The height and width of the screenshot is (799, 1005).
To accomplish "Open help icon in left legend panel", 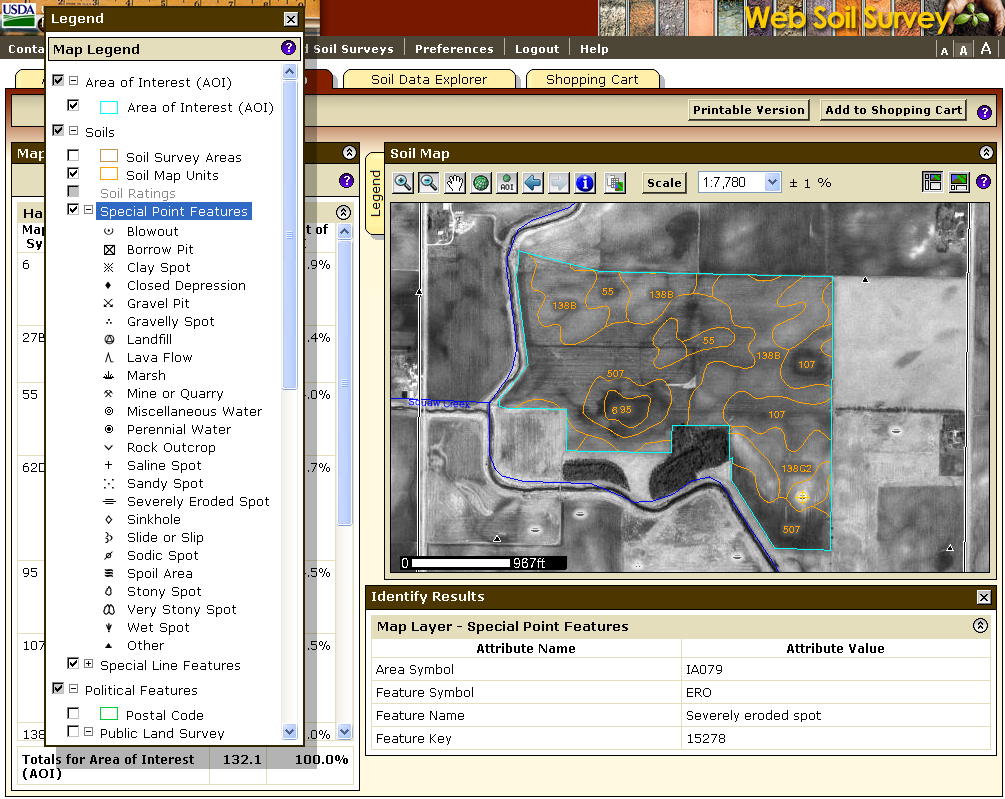I will coord(347,181).
